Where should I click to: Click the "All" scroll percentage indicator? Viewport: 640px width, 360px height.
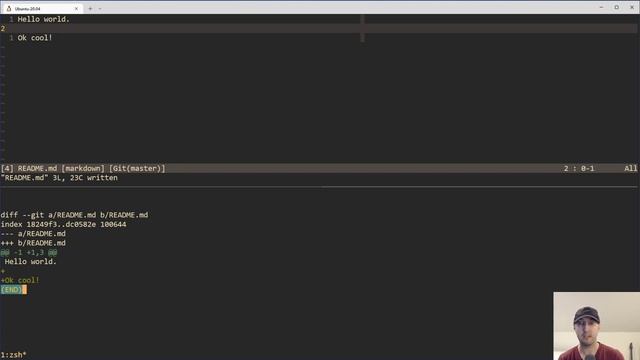point(631,168)
